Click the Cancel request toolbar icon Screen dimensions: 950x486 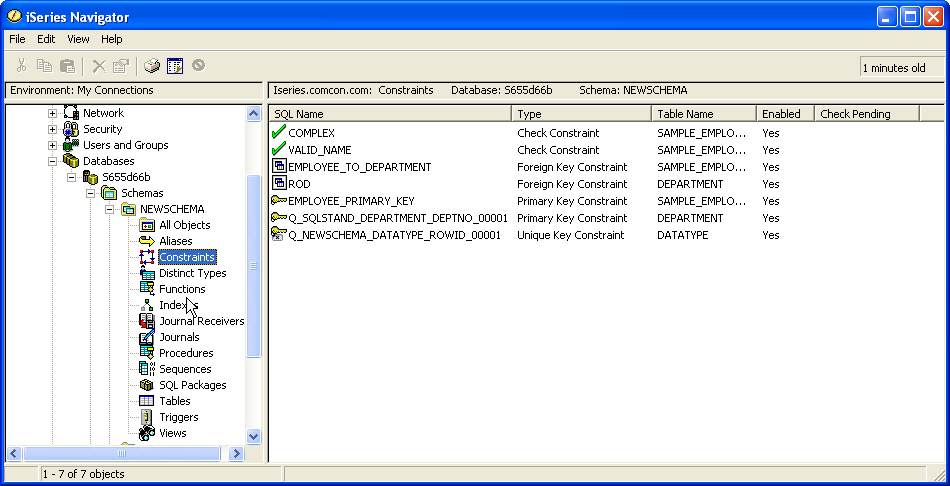[x=198, y=65]
